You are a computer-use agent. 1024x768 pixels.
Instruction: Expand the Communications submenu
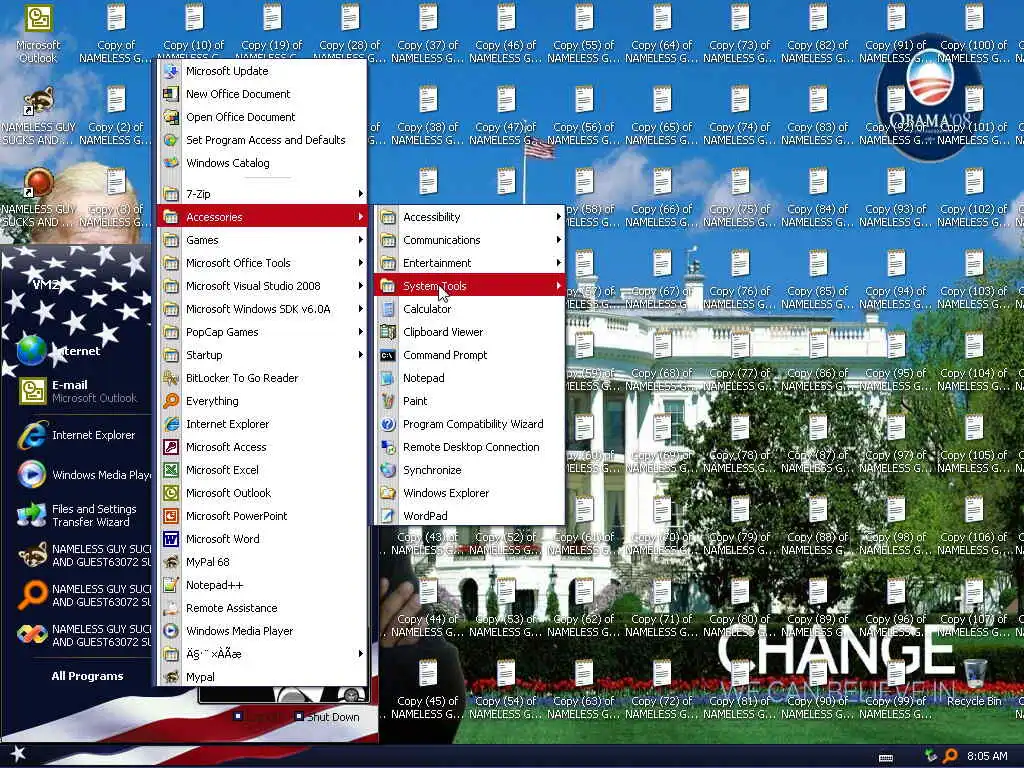point(469,240)
